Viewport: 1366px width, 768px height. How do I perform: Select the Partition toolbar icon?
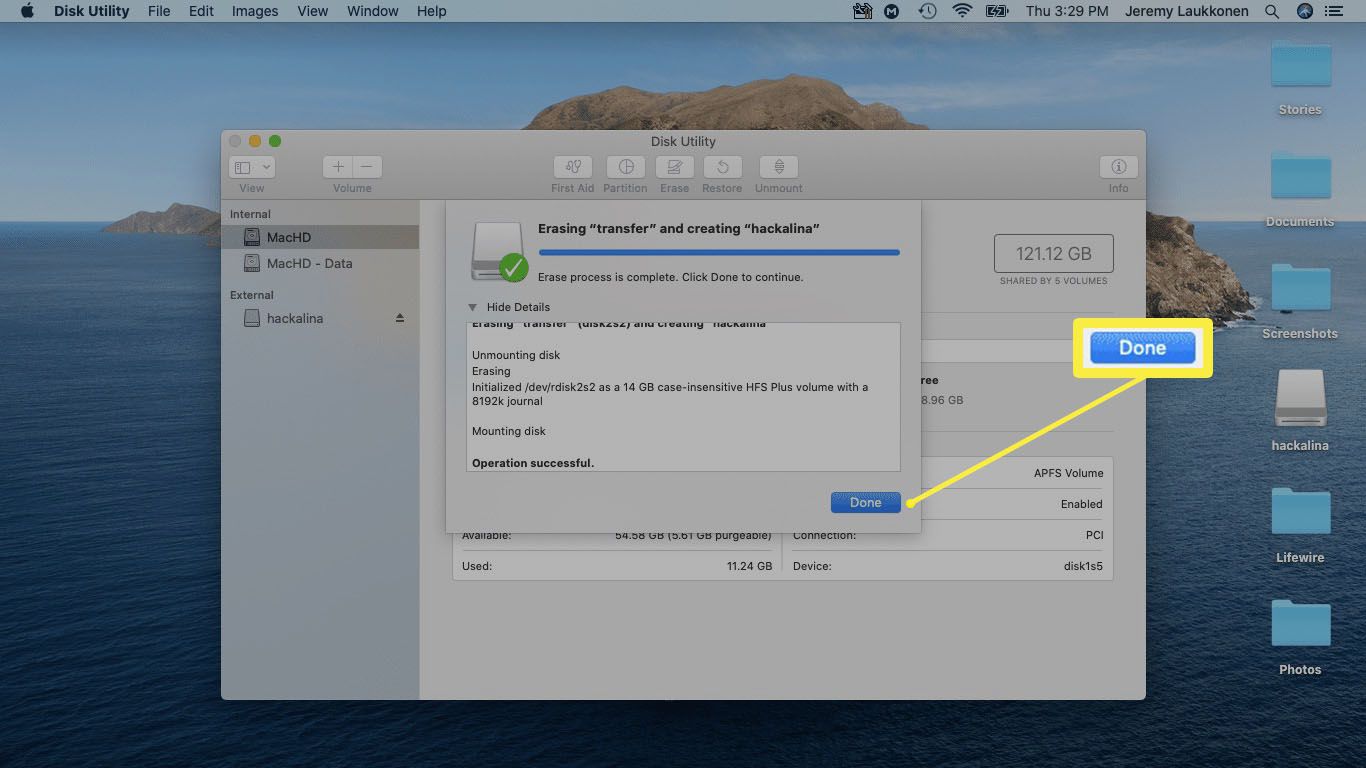pyautogui.click(x=626, y=167)
